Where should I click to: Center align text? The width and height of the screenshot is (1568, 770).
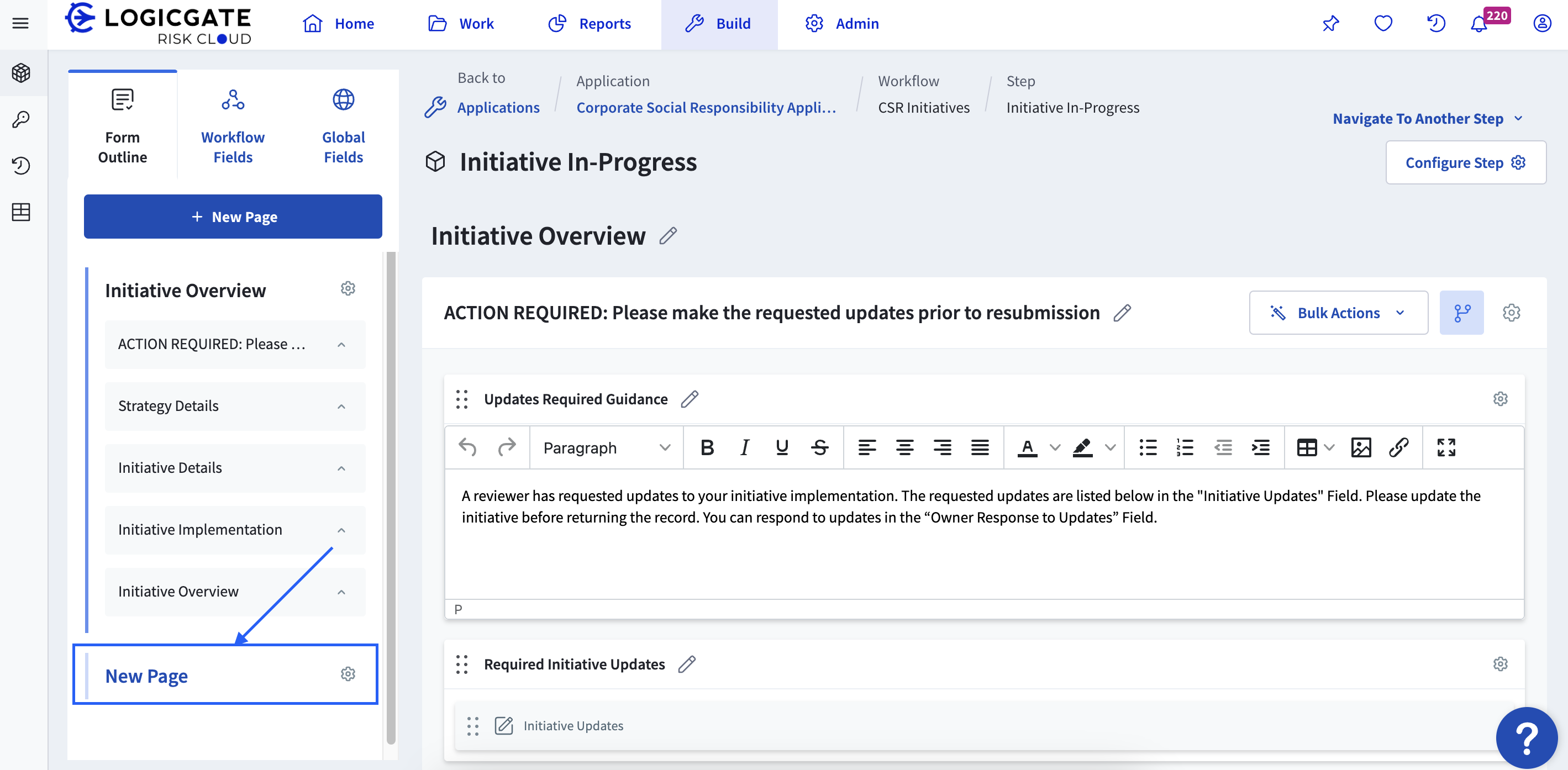click(904, 447)
